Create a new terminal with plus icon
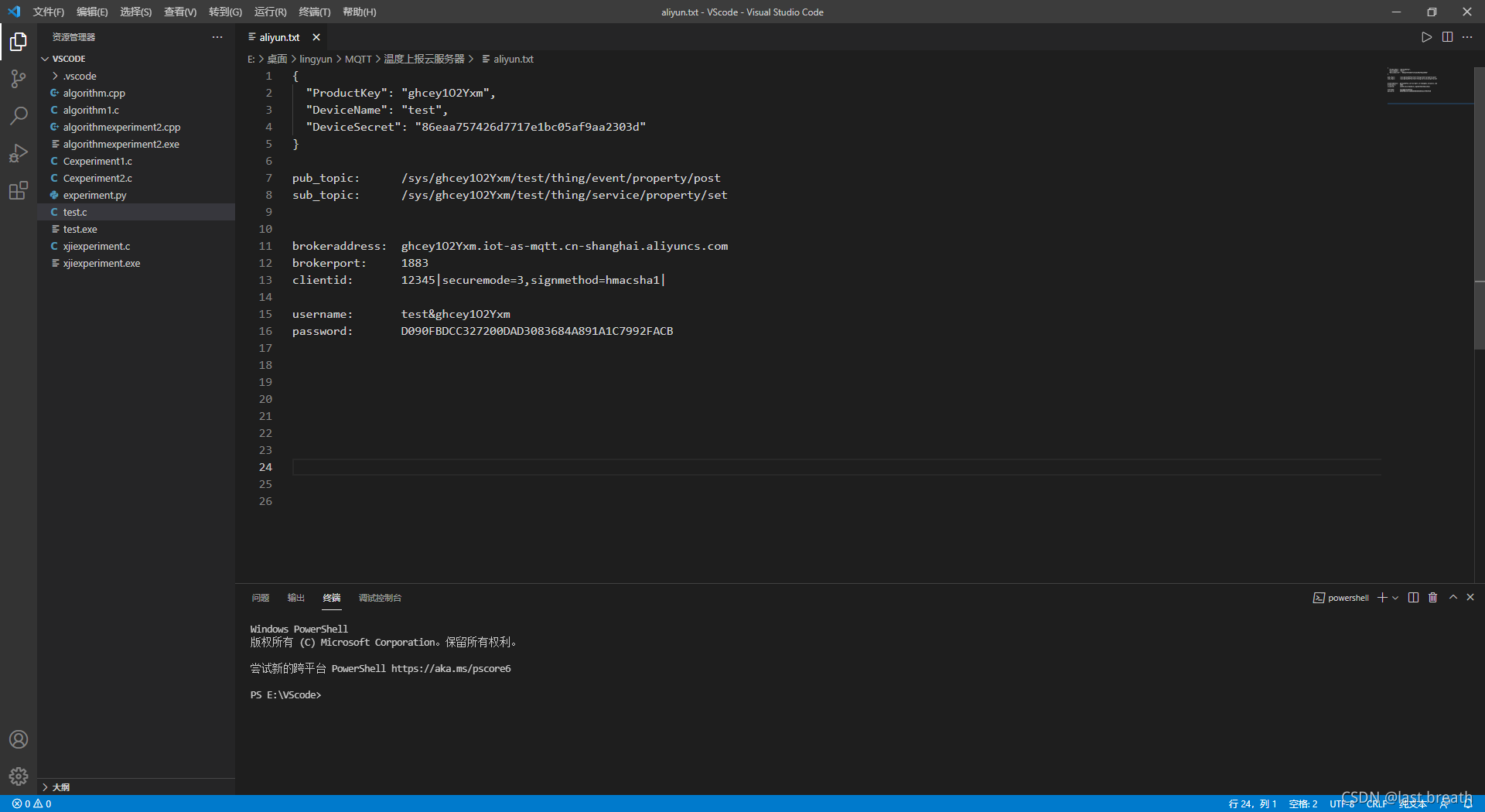The height and width of the screenshot is (812, 1485). pyautogui.click(x=1382, y=598)
